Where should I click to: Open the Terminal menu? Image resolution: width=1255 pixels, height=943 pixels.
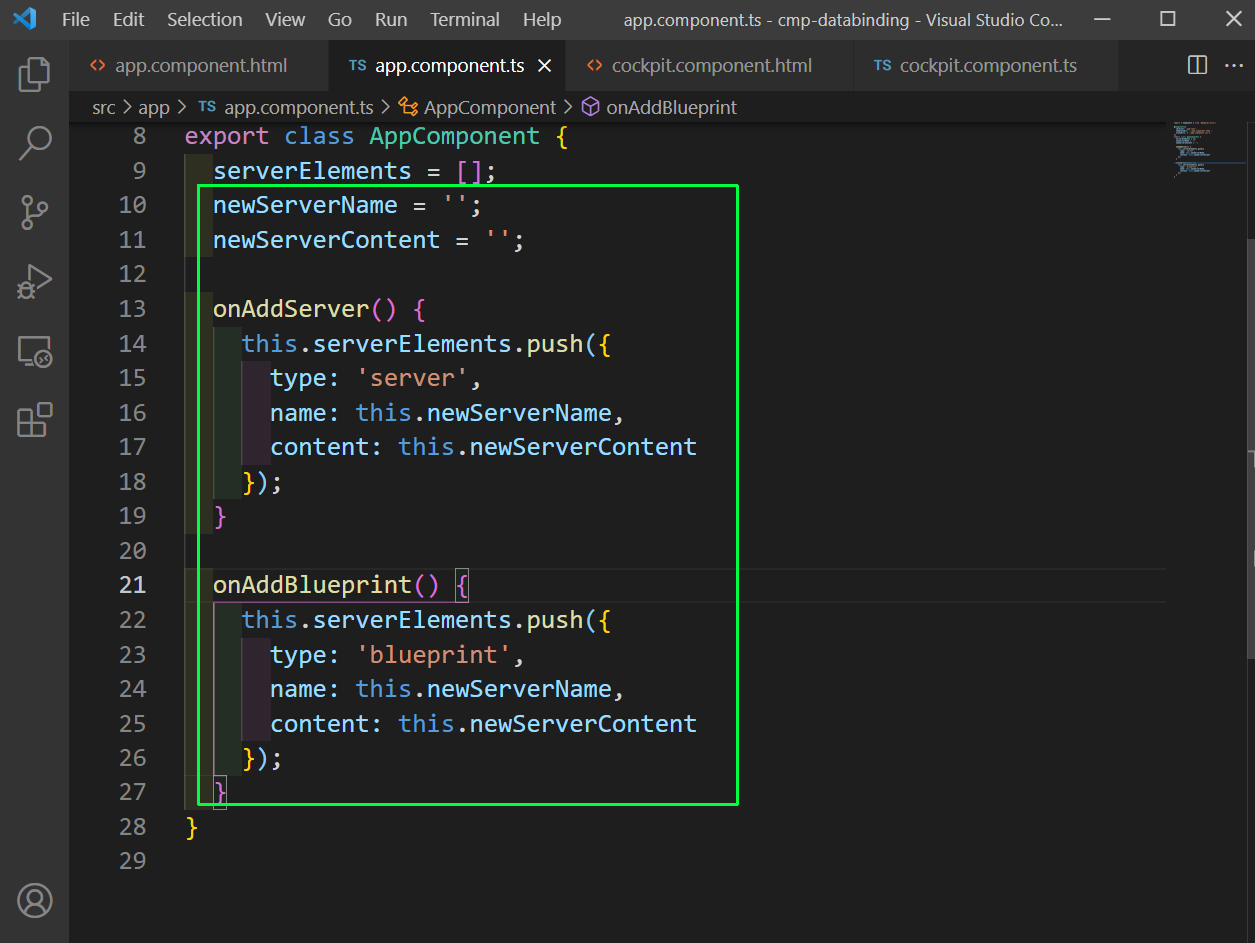[465, 19]
